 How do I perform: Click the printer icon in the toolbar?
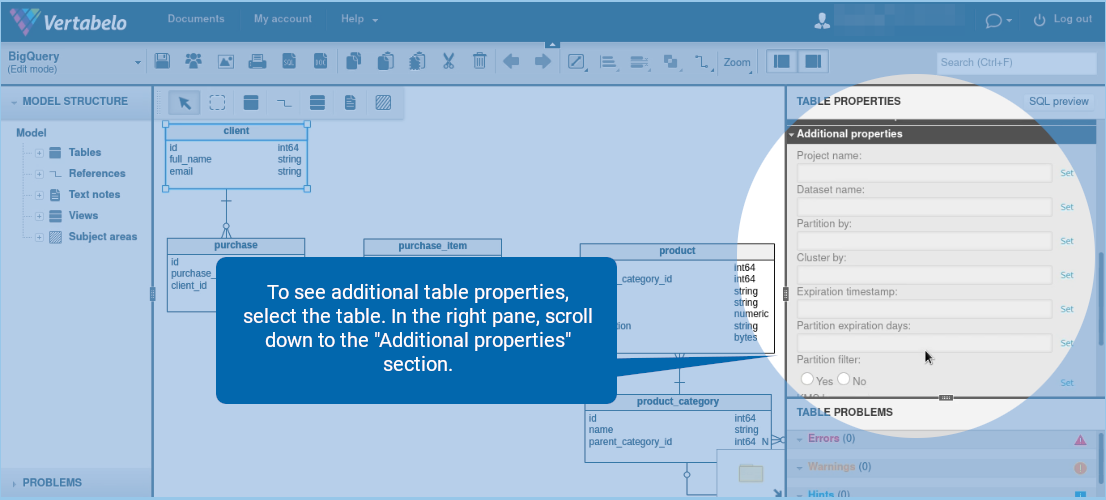point(257,61)
